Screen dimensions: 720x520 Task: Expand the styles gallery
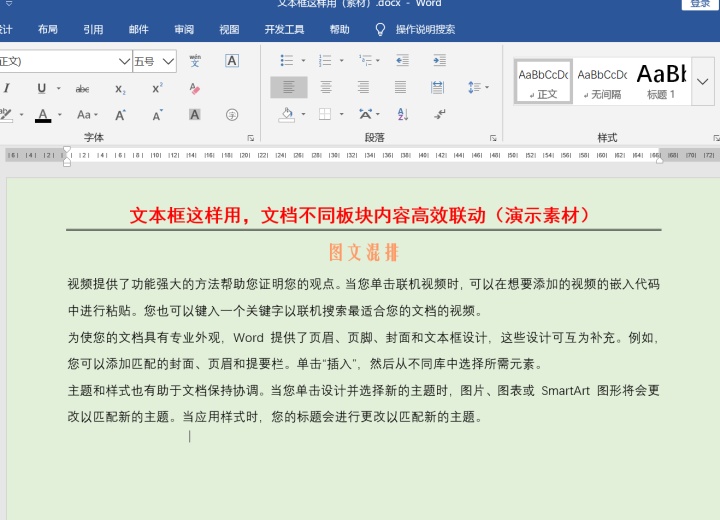703,82
